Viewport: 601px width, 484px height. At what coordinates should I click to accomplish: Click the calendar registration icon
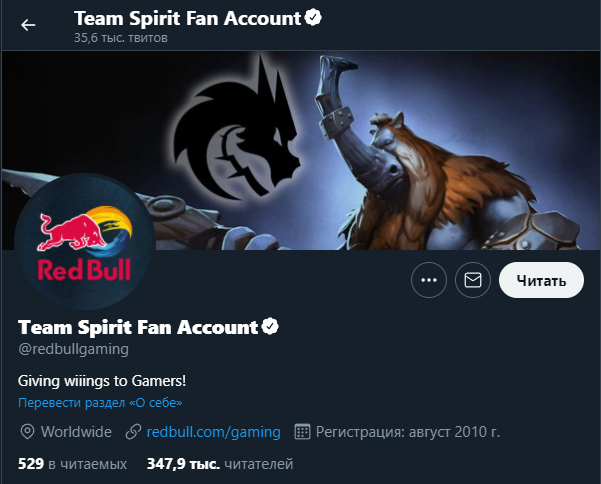click(x=302, y=432)
